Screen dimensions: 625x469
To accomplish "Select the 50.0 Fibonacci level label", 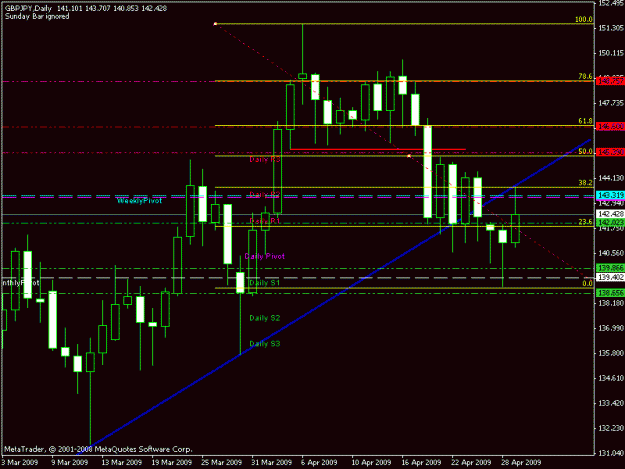I will pyautogui.click(x=585, y=151).
